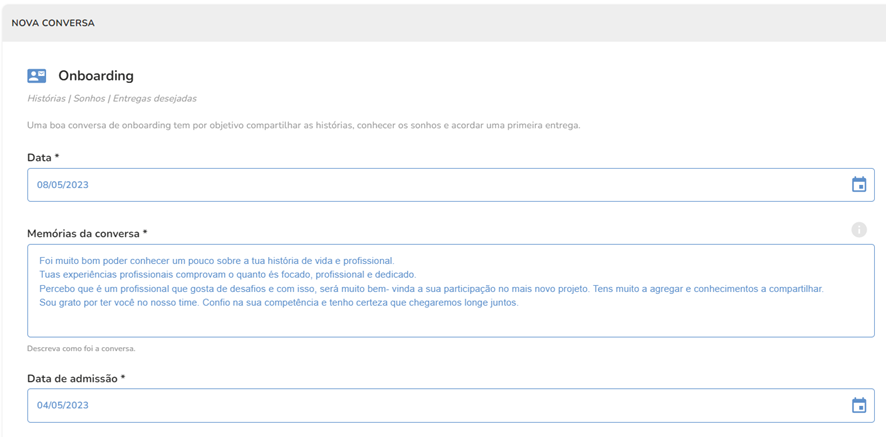Click the 'Histórias | Sonhos | Entregas desejadas' subtitle
The width and height of the screenshot is (886, 437).
click(112, 99)
